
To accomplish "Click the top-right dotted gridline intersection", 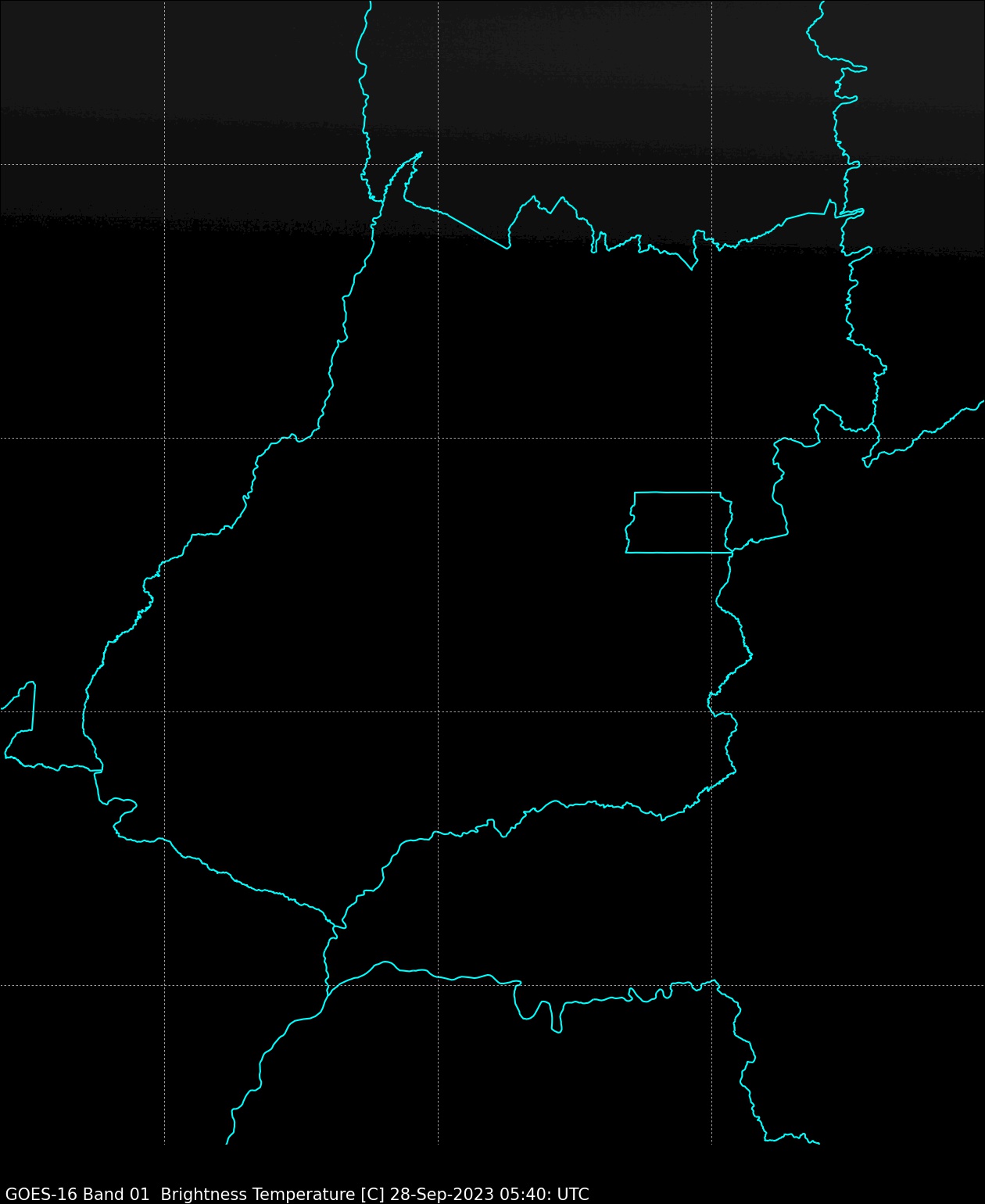I will [711, 164].
